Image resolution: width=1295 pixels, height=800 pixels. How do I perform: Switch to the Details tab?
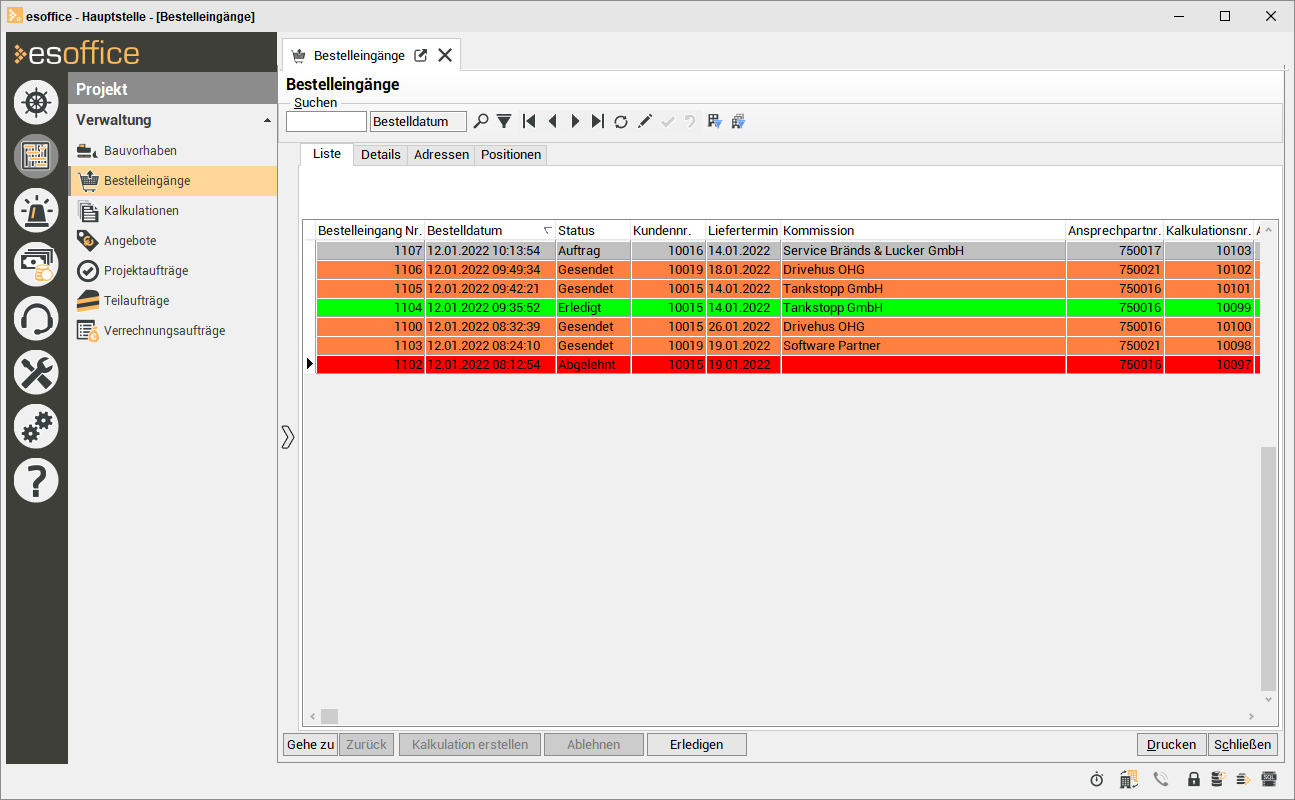381,155
